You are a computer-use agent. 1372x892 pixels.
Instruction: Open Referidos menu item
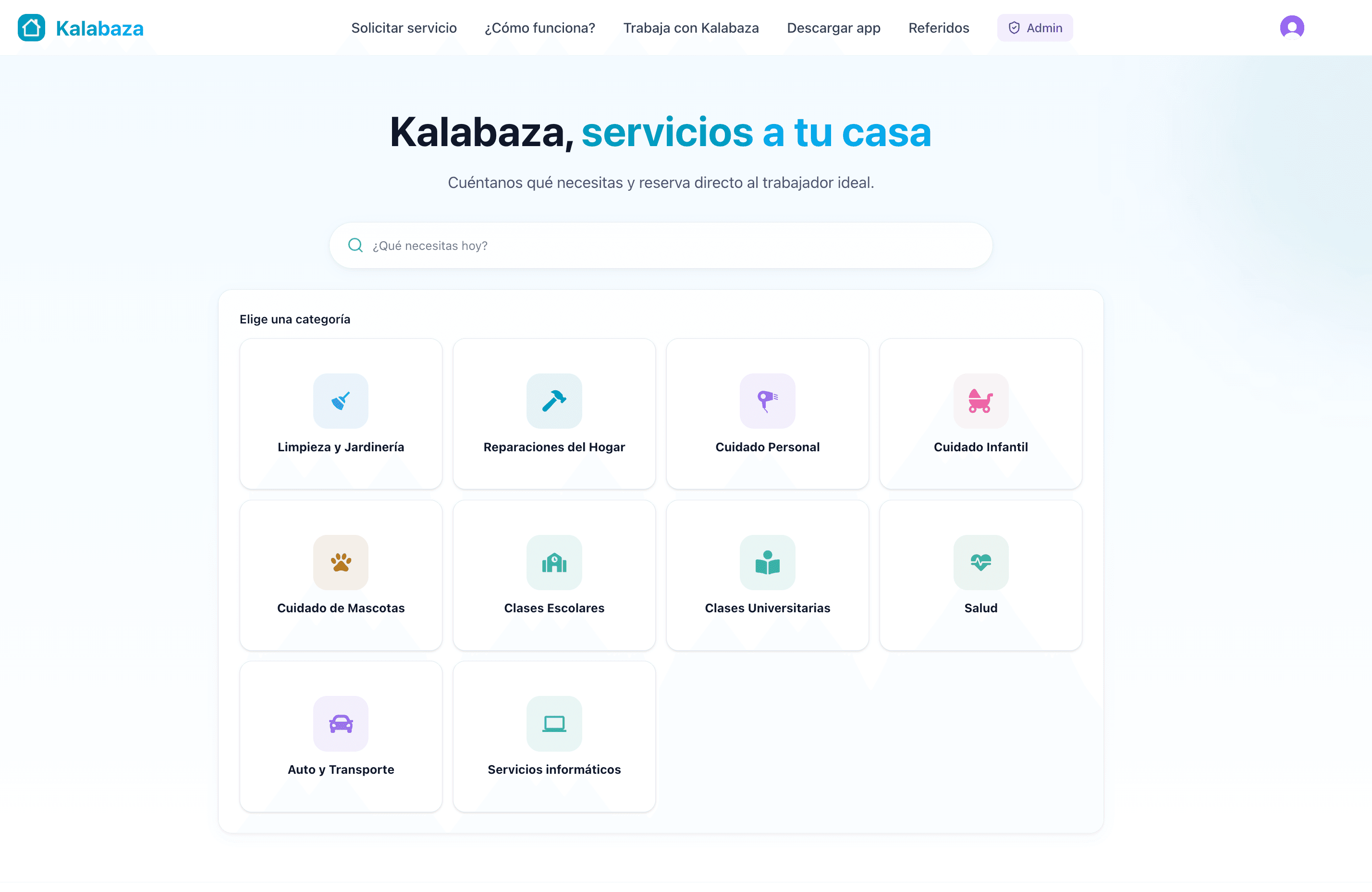pyautogui.click(x=939, y=28)
